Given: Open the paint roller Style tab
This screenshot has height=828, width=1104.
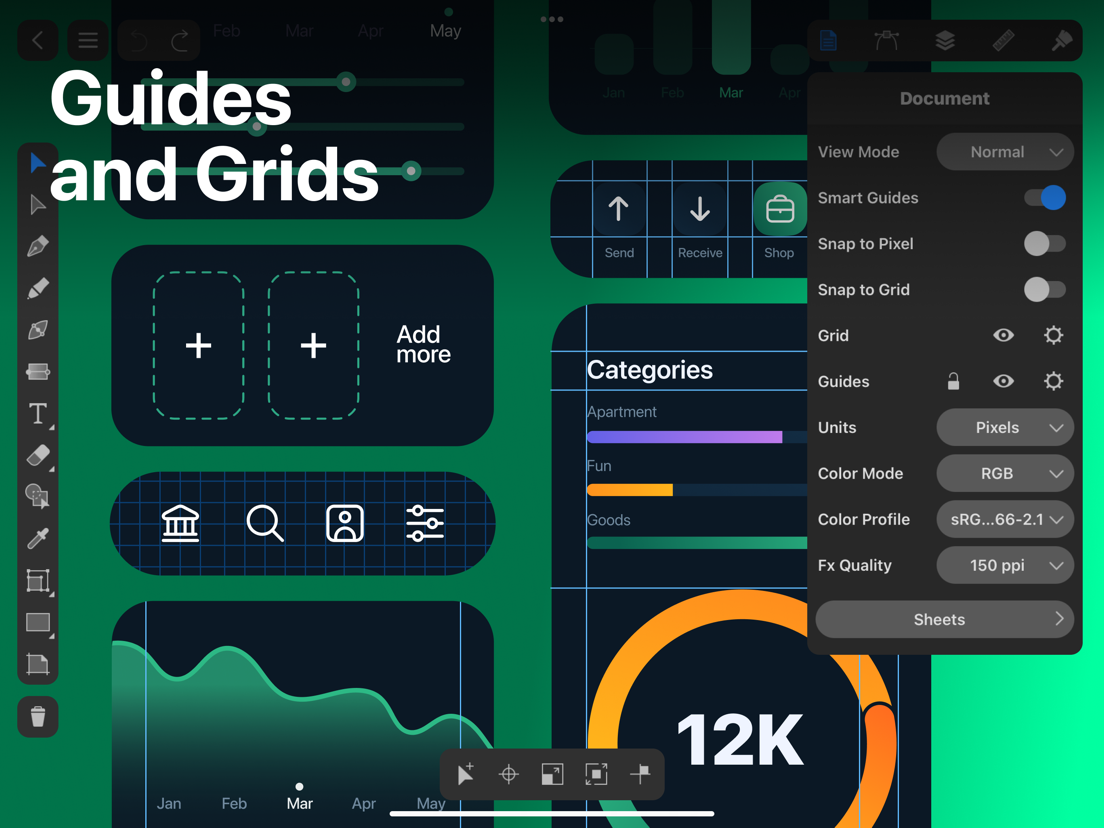Looking at the screenshot, I should [1062, 40].
